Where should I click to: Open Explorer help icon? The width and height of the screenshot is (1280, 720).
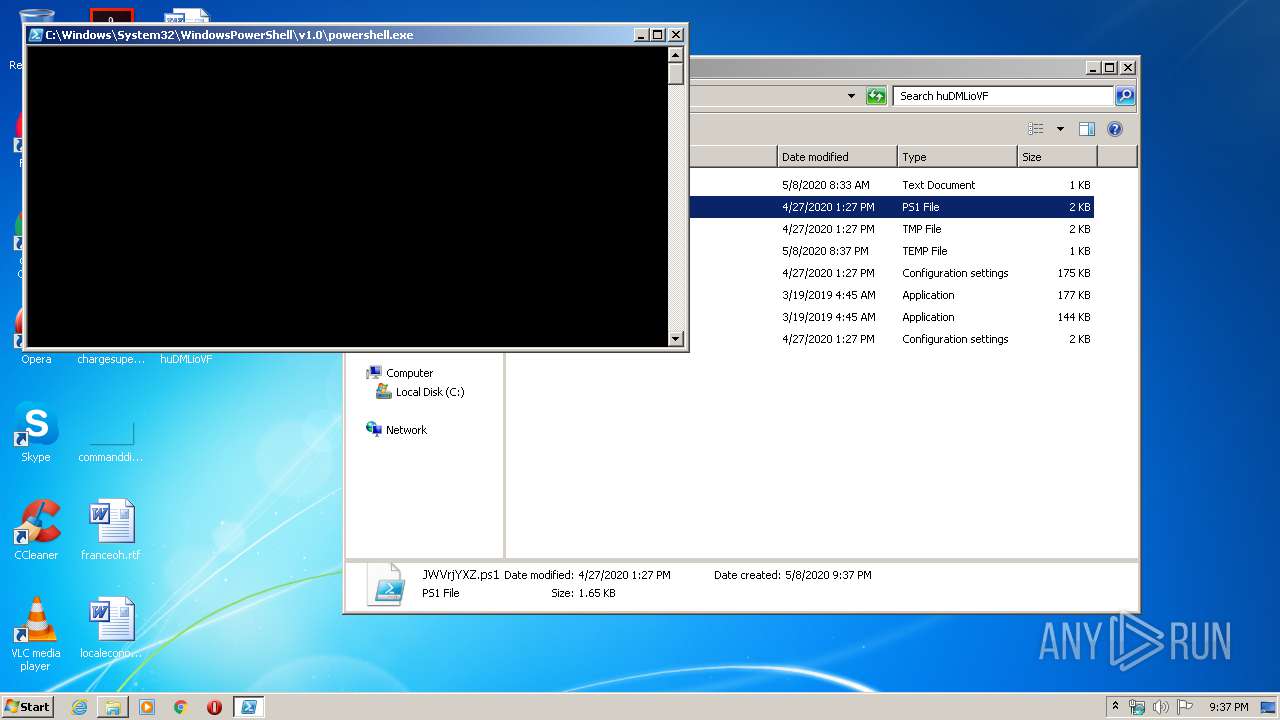point(1115,129)
